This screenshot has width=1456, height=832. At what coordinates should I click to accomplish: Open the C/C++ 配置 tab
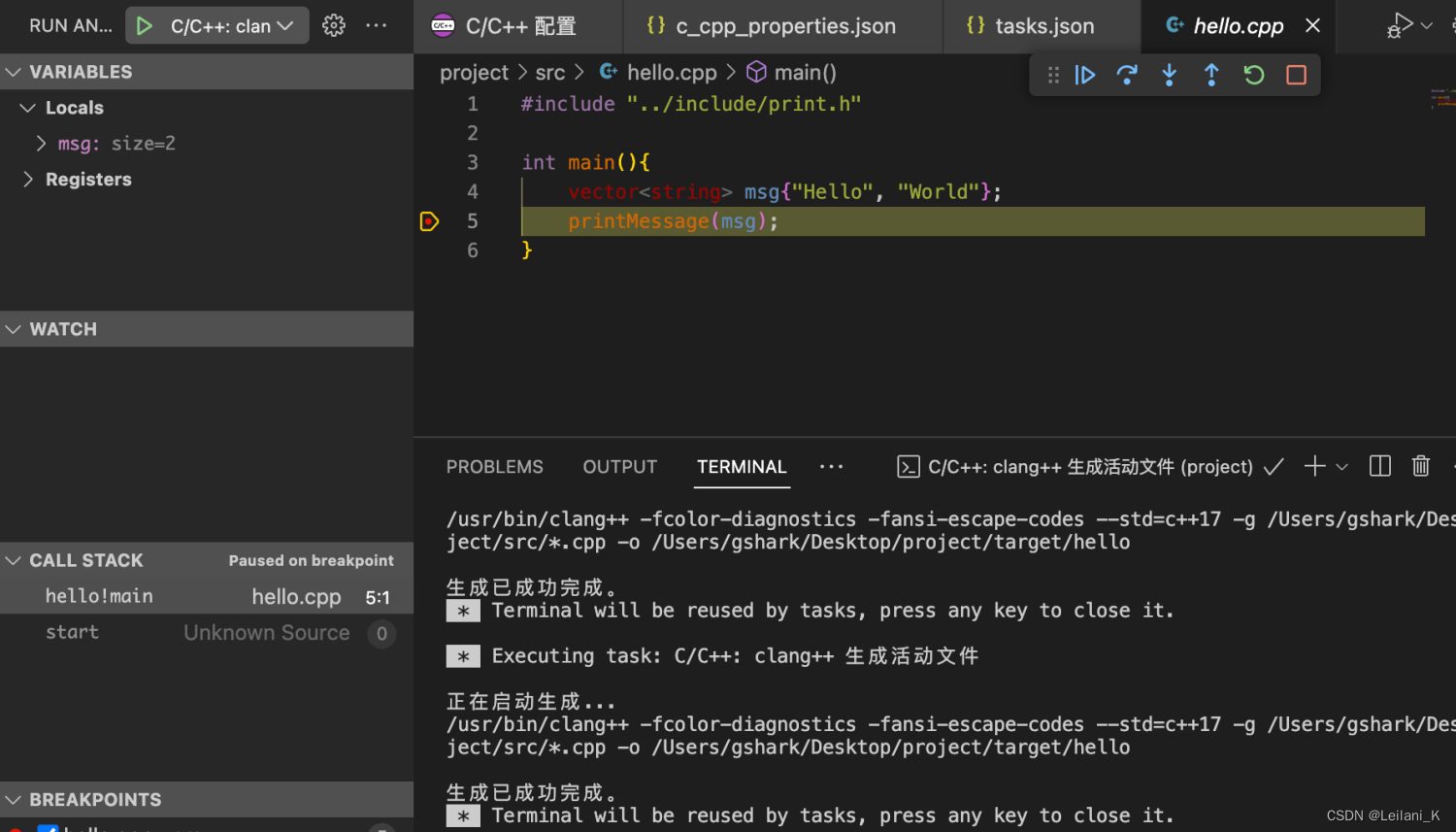point(518,26)
